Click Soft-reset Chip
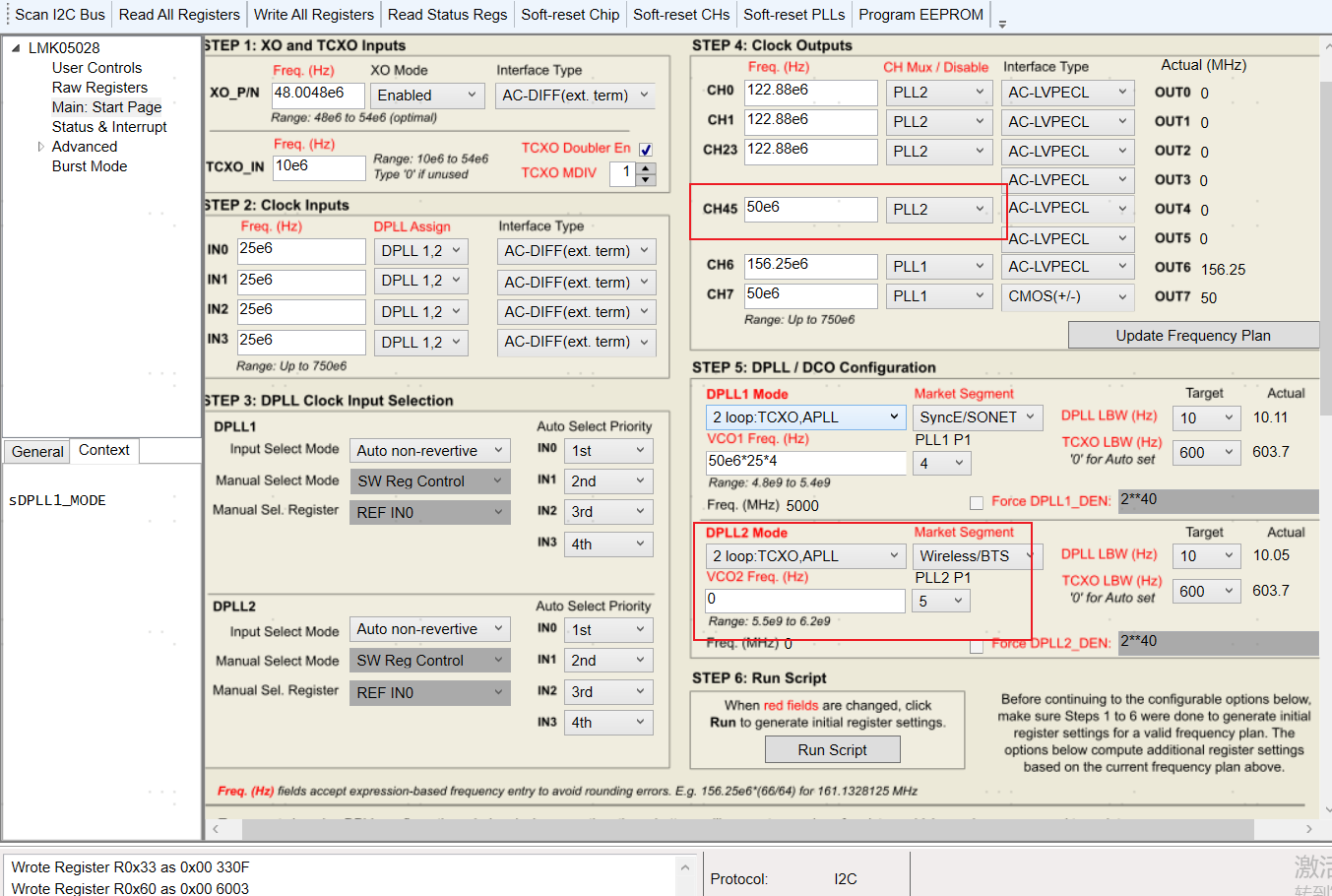The height and width of the screenshot is (896, 1332). 571,15
